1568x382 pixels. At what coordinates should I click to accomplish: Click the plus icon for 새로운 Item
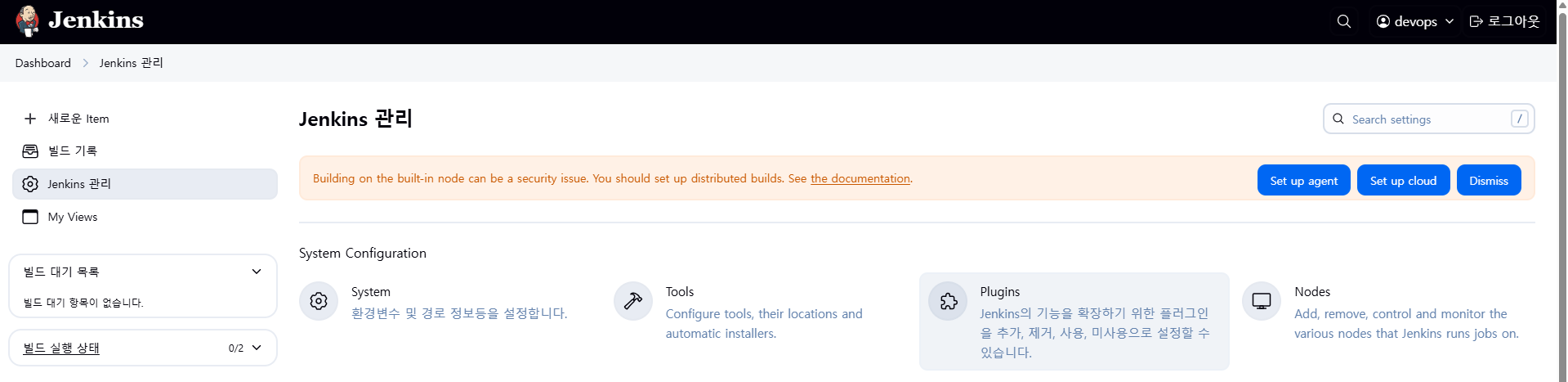[x=30, y=119]
